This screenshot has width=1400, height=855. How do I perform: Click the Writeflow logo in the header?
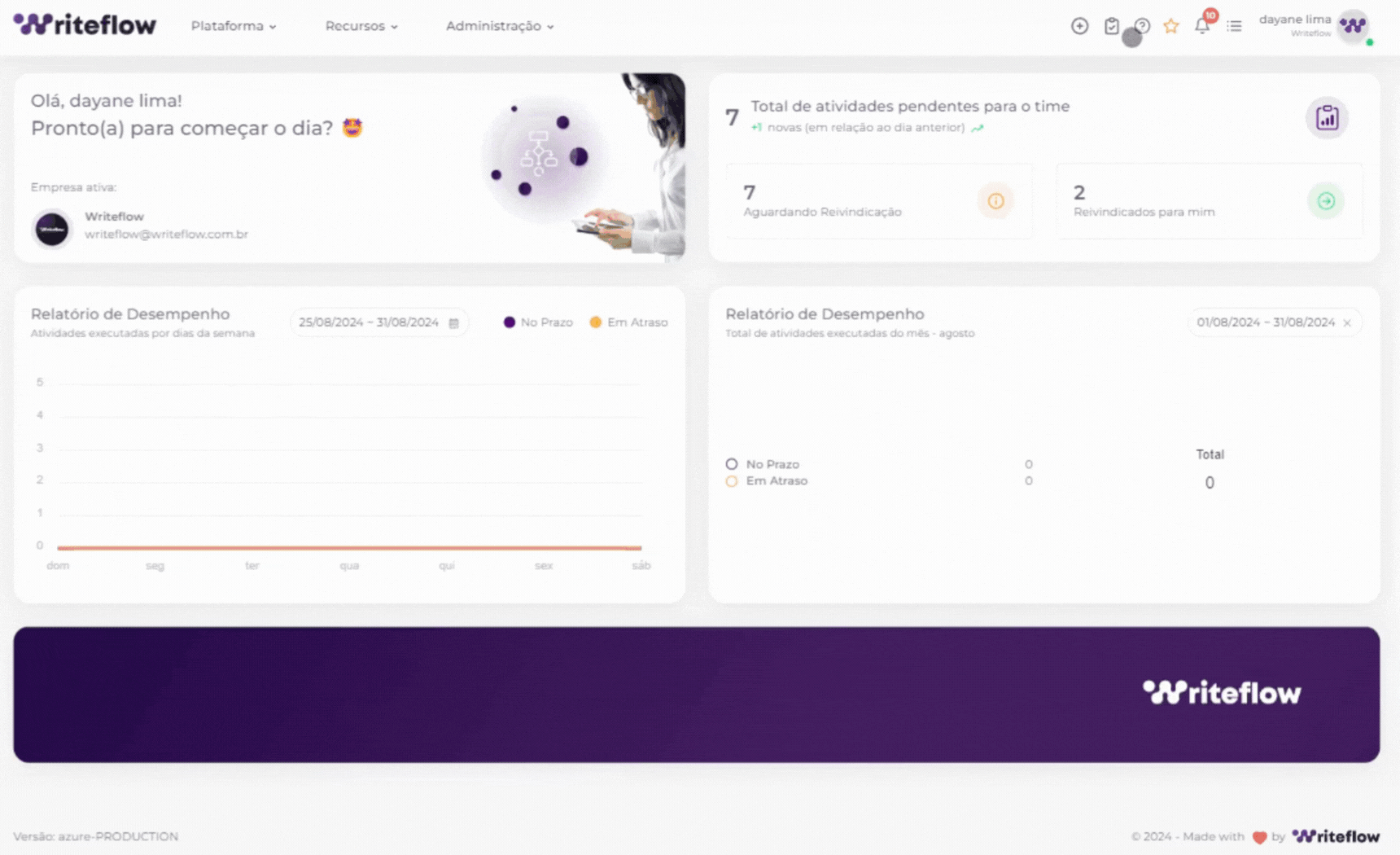pyautogui.click(x=85, y=25)
